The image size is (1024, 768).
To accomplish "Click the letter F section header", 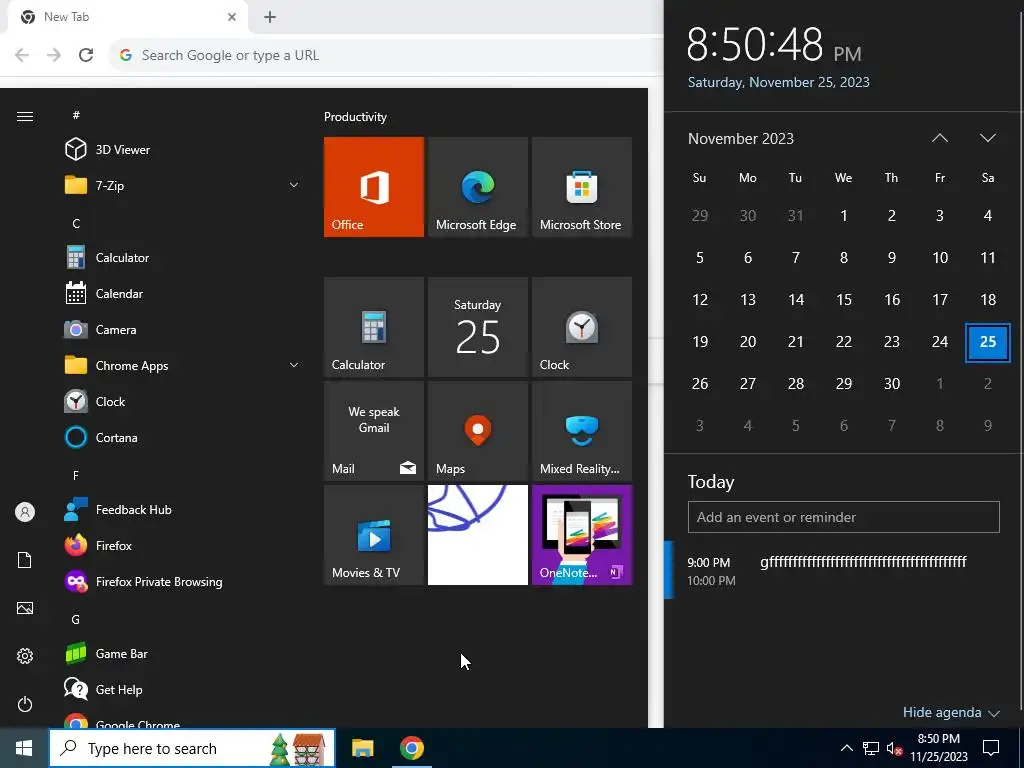I will 76,475.
